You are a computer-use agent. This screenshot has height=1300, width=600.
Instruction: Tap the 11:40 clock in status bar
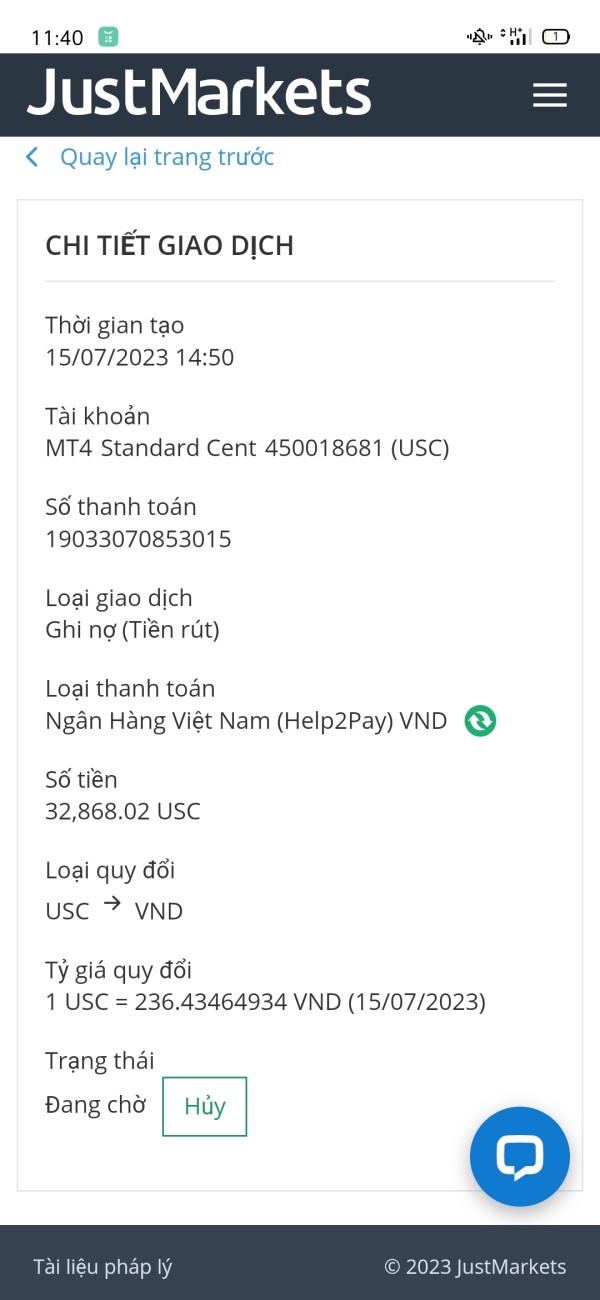tap(57, 38)
